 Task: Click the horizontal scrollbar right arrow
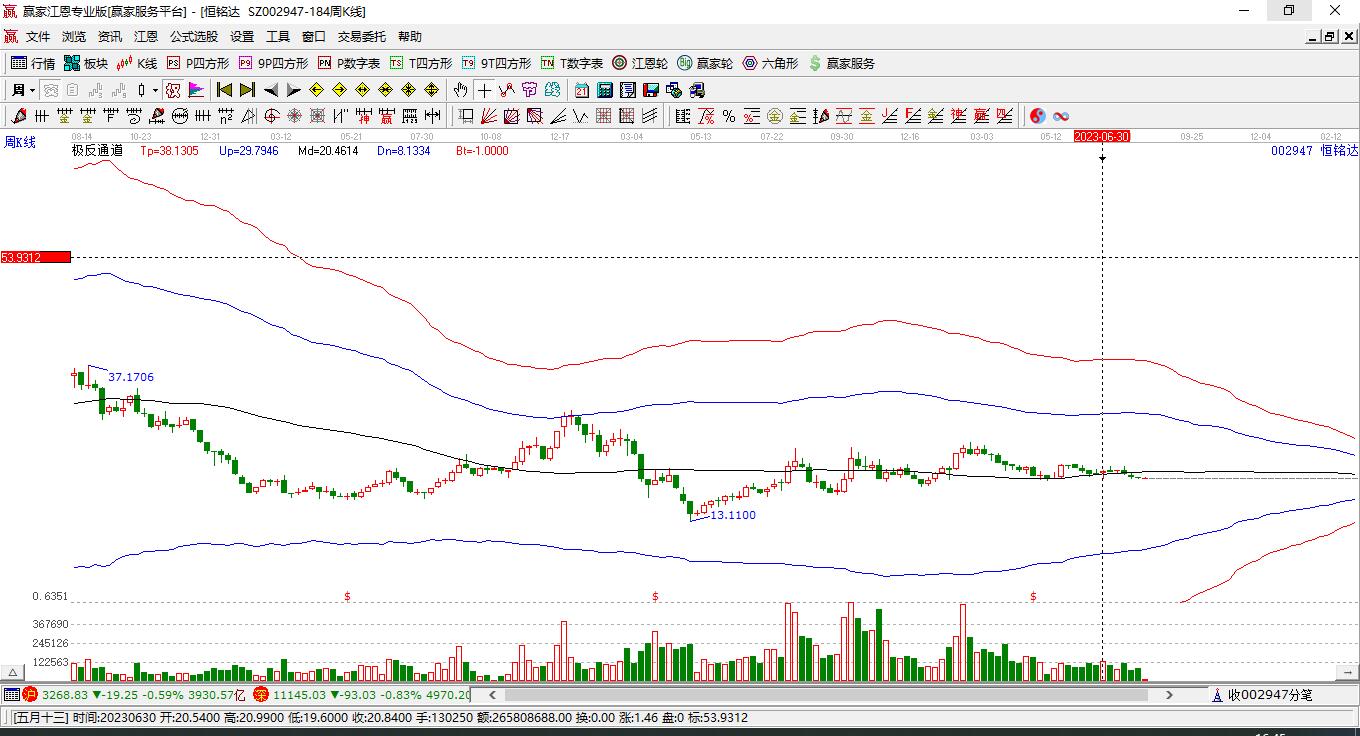(1169, 694)
